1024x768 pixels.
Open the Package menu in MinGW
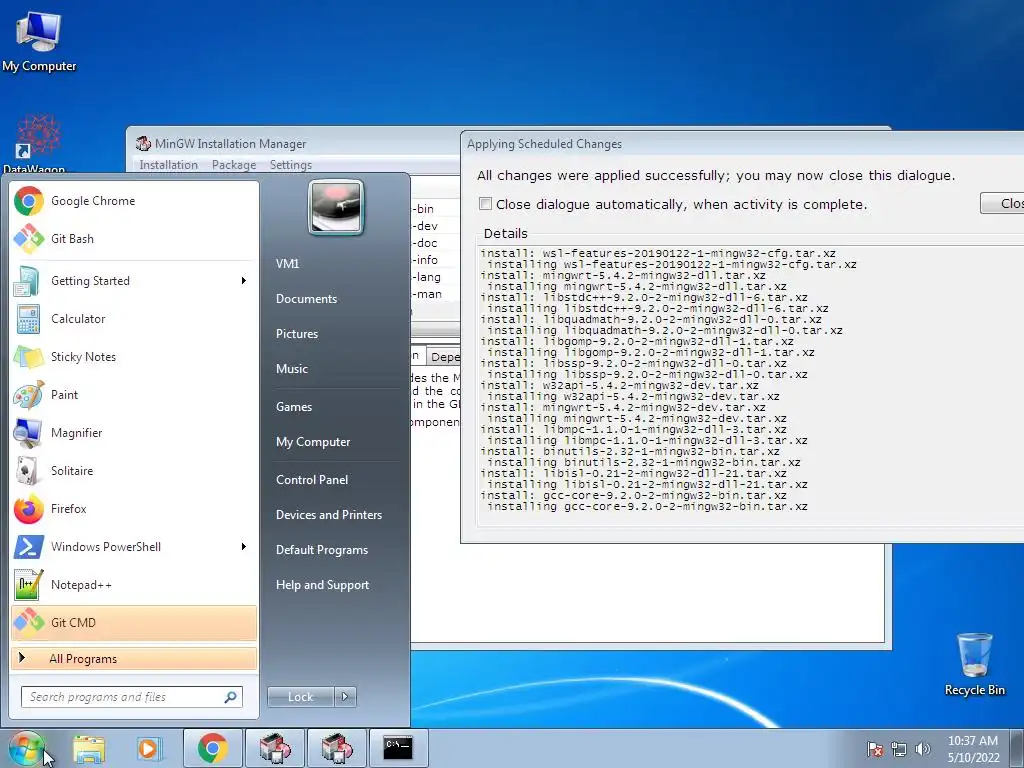point(234,165)
